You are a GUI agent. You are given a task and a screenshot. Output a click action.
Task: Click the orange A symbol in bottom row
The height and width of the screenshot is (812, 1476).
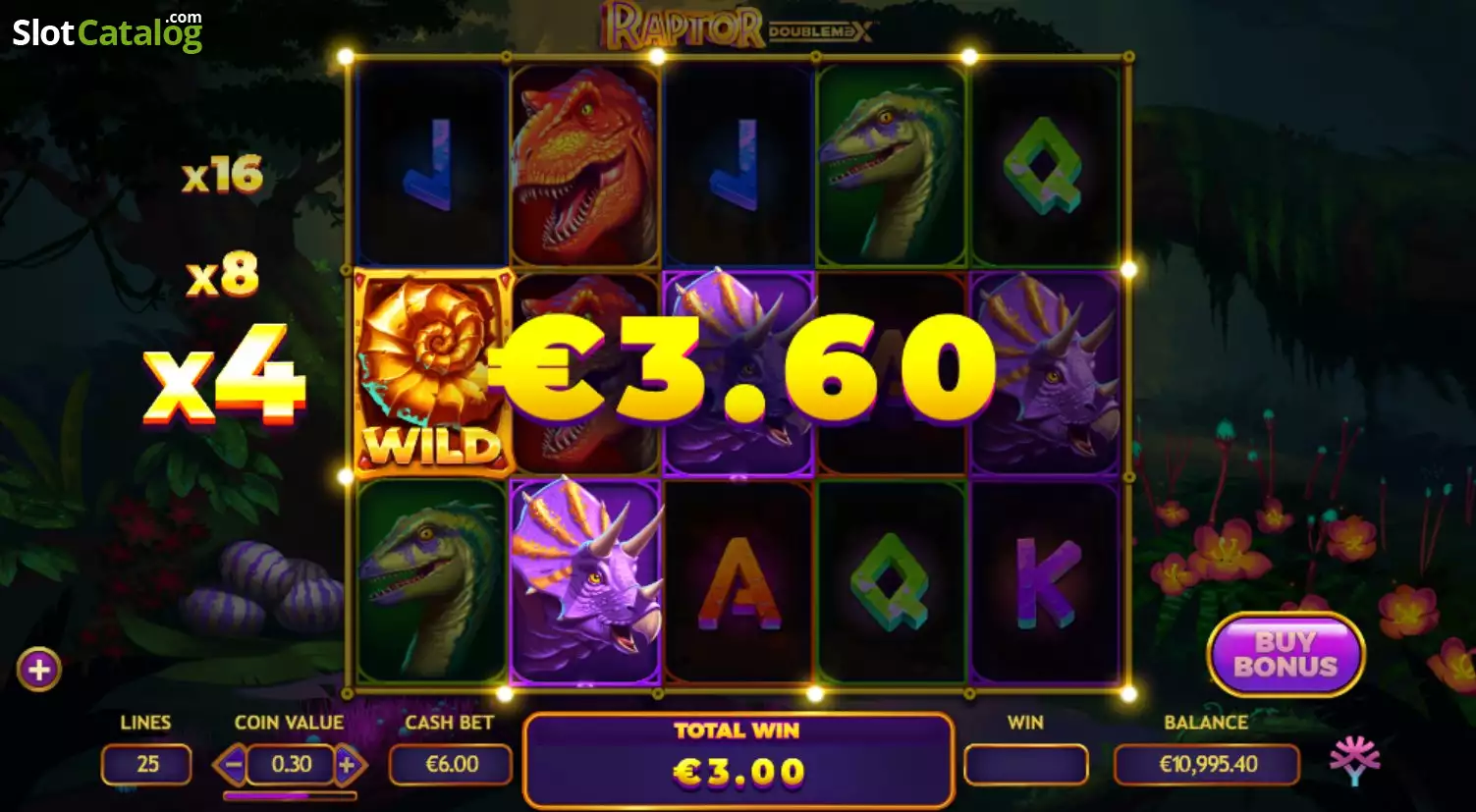[x=739, y=583]
